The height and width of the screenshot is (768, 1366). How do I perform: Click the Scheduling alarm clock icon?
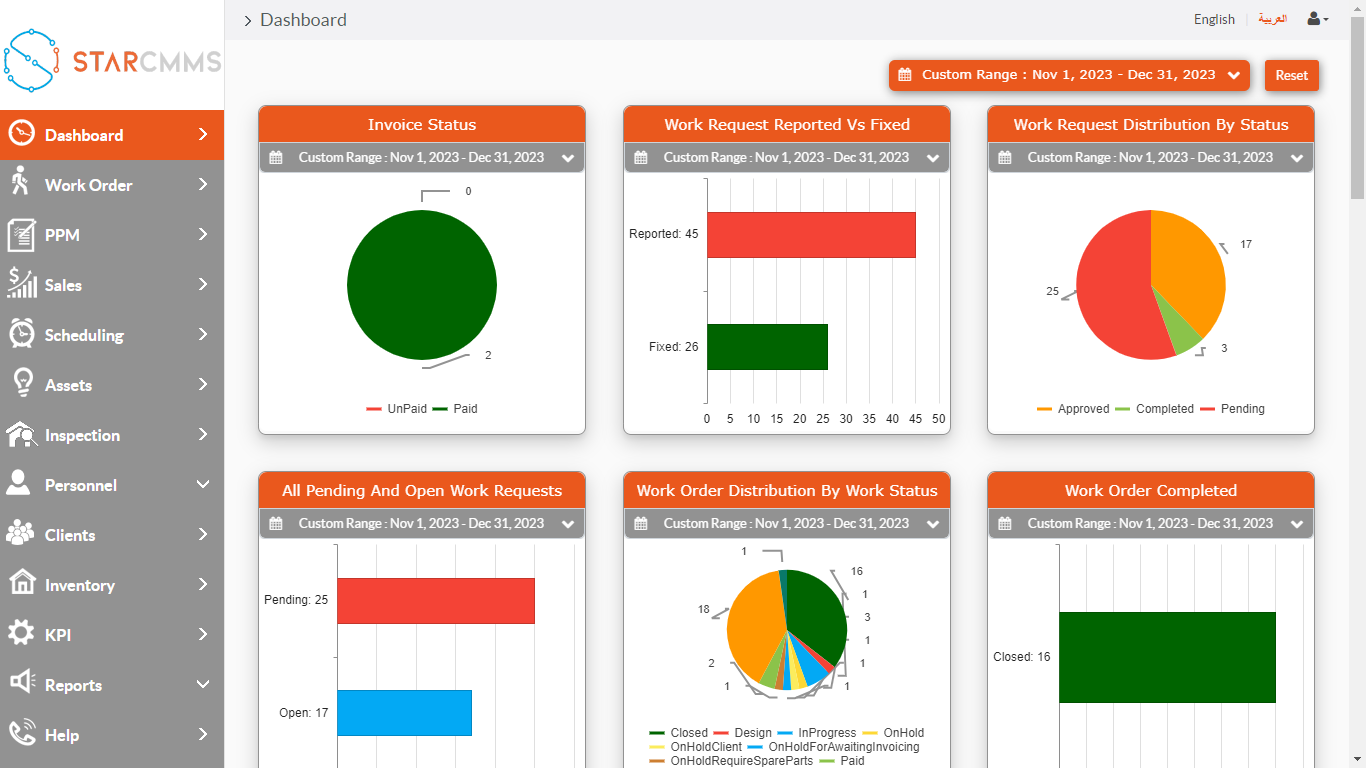(21, 334)
